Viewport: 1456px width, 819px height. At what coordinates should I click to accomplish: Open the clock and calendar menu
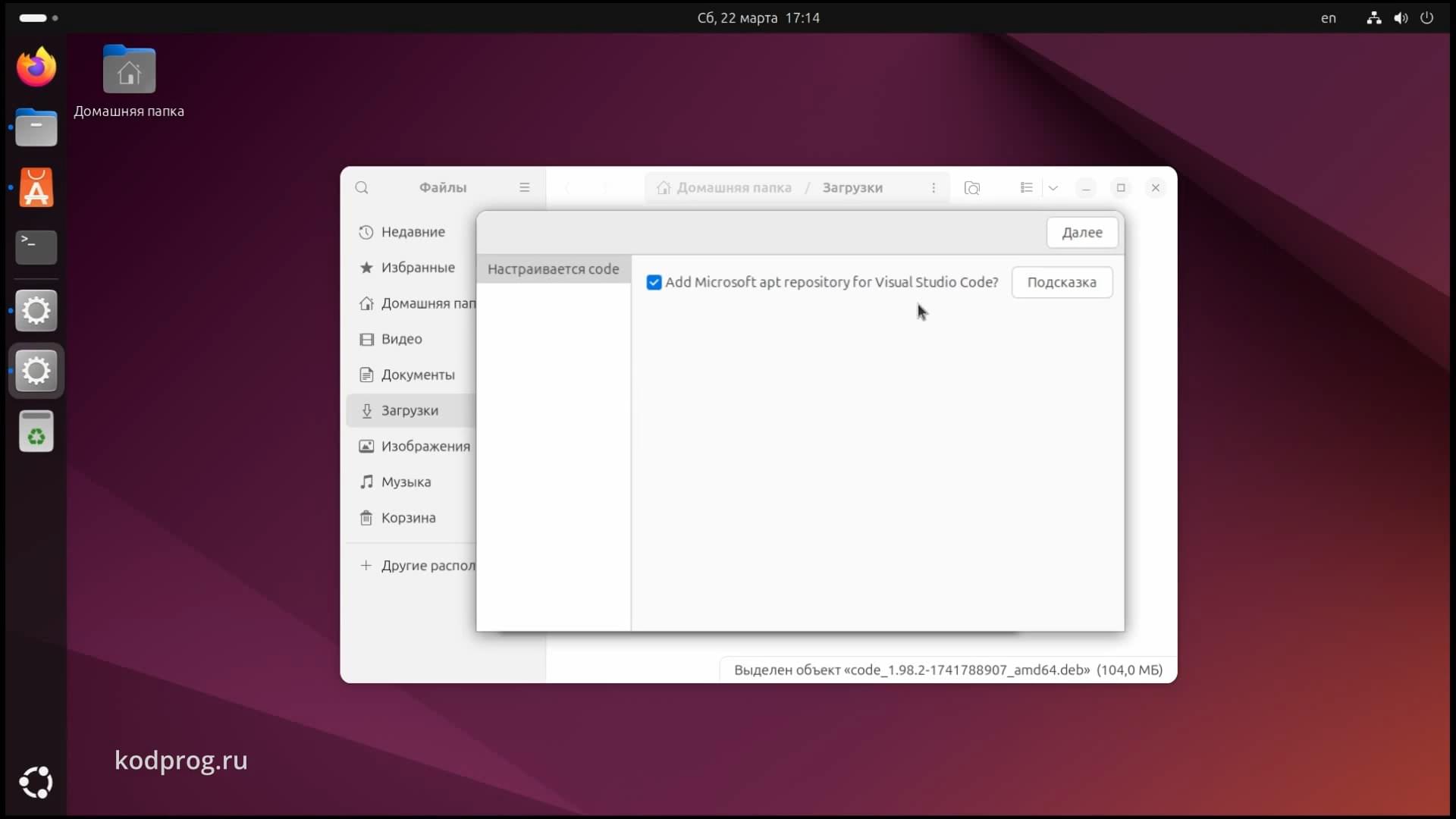(758, 17)
